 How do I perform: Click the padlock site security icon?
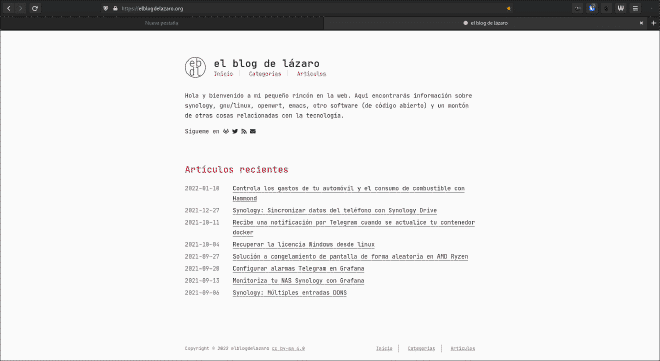tap(115, 8)
